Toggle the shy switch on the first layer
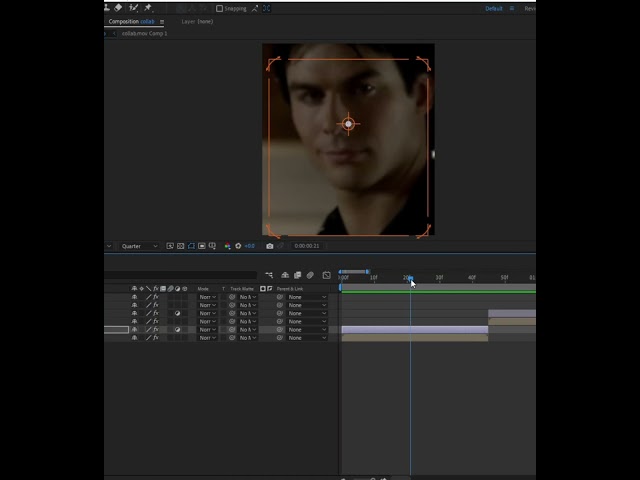This screenshot has height=480, width=640. [x=134, y=297]
